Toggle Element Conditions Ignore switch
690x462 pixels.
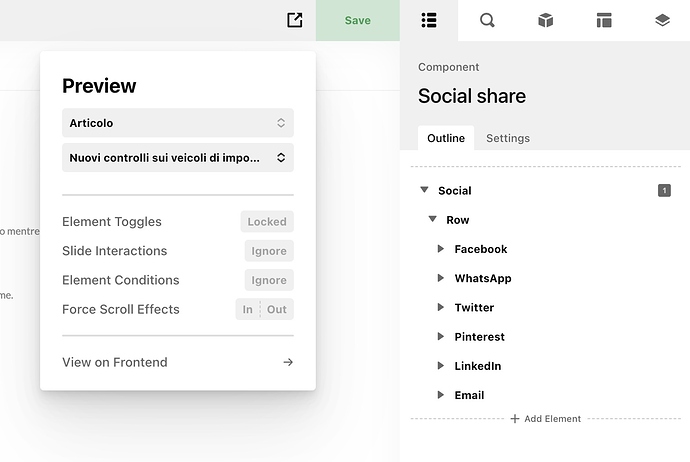coord(269,280)
